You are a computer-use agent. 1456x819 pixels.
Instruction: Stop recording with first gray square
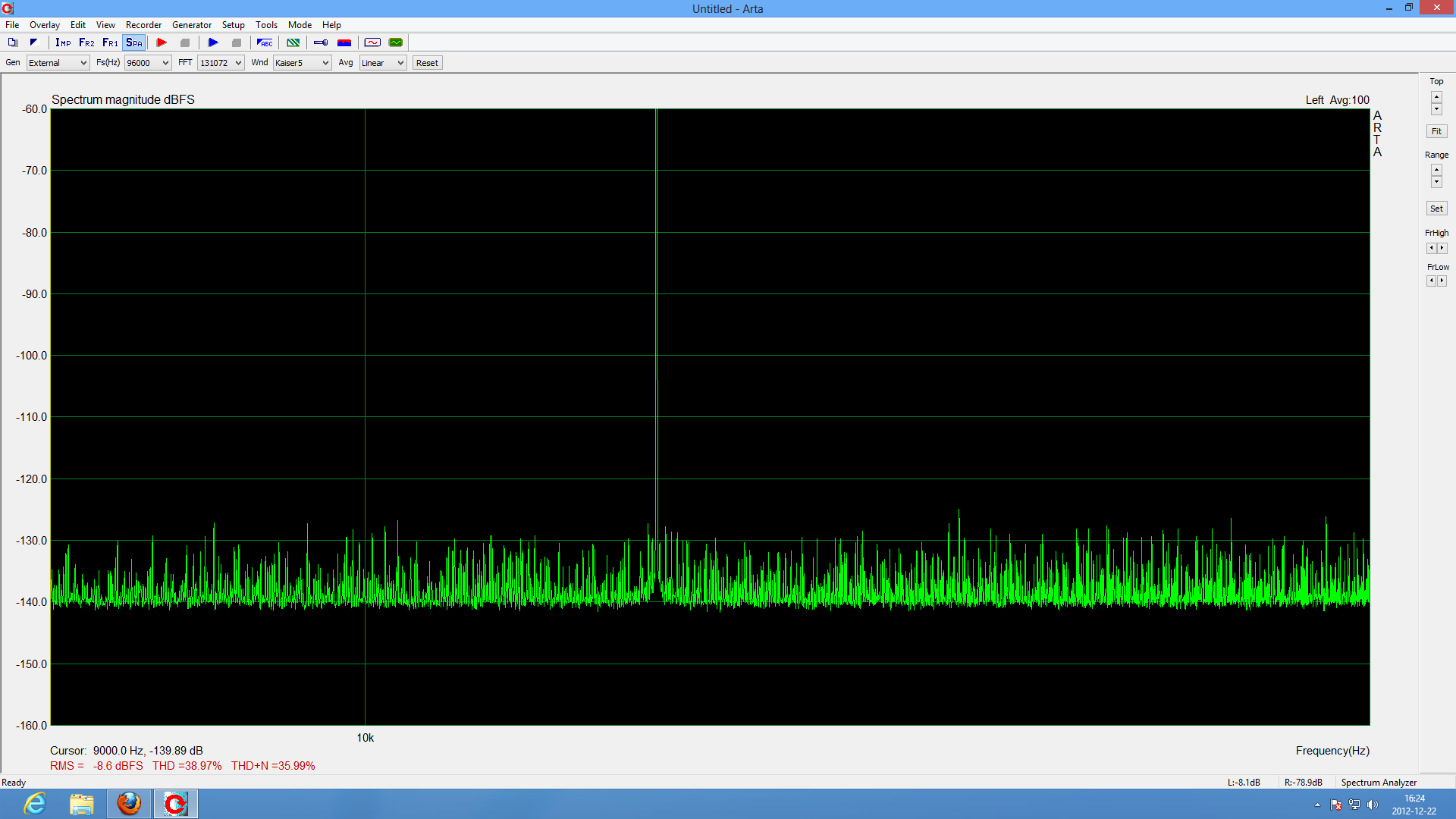(x=185, y=42)
